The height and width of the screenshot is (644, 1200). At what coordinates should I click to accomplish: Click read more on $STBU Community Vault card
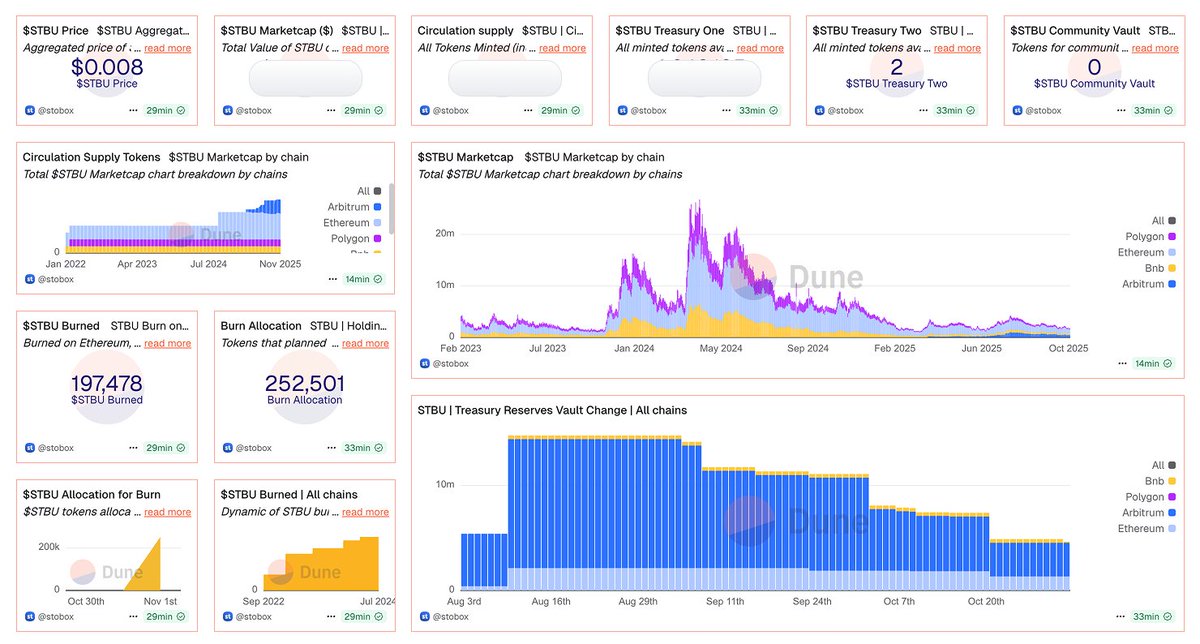point(1156,48)
